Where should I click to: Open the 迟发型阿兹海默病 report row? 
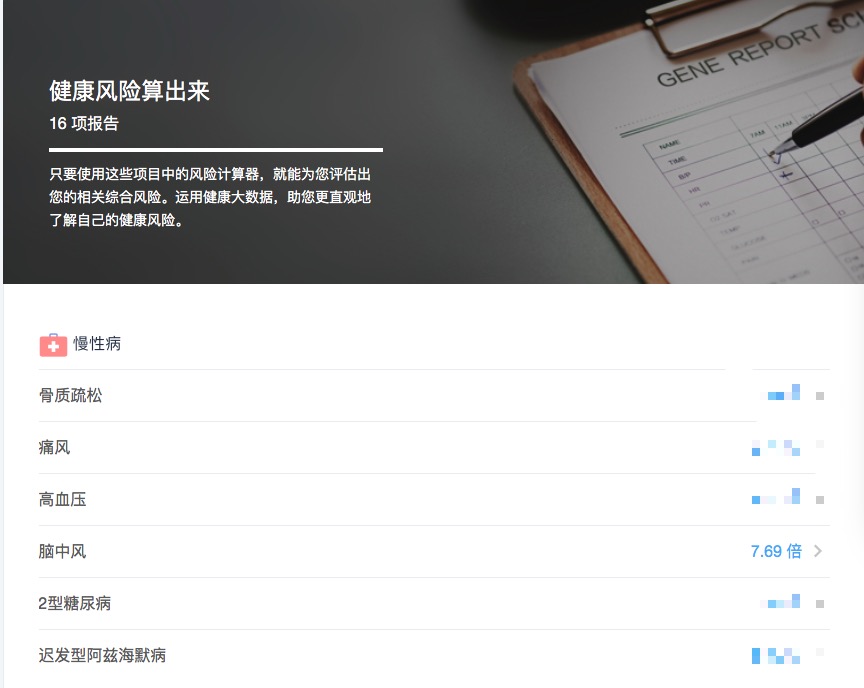(434, 656)
